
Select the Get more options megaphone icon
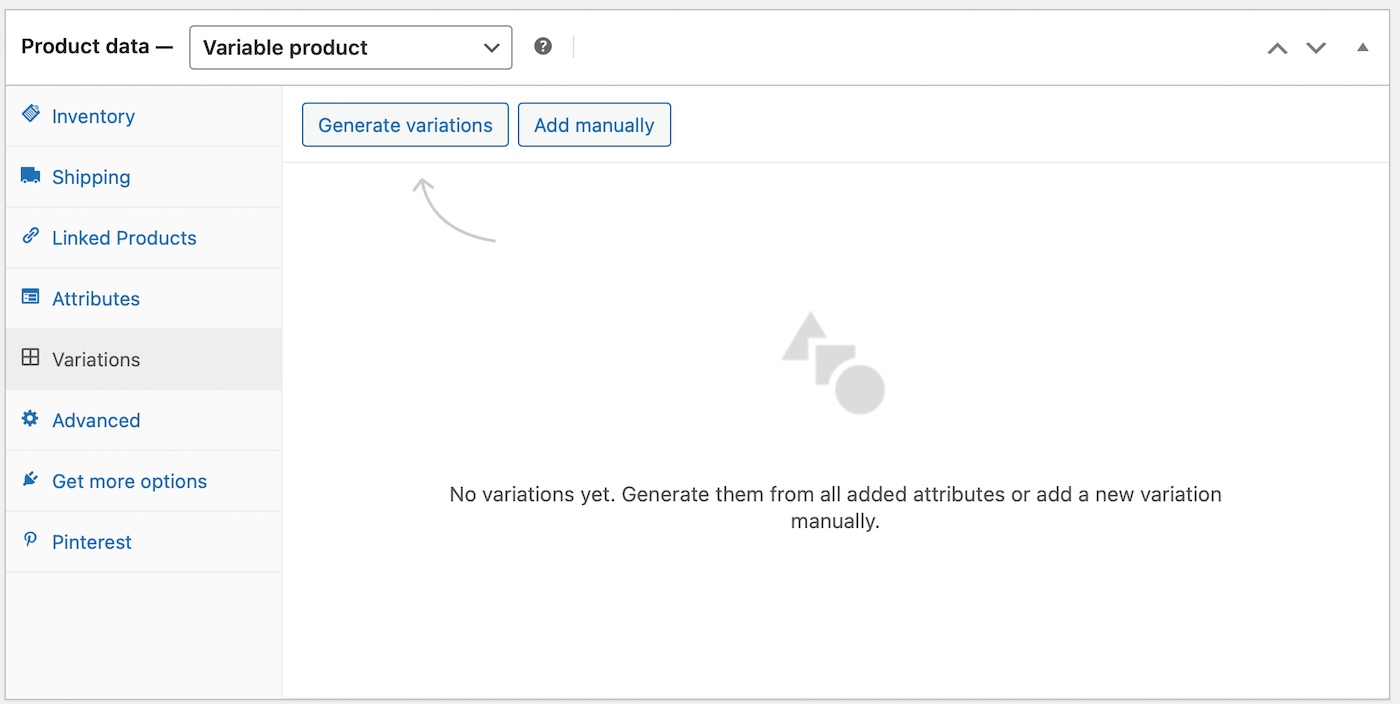click(30, 480)
